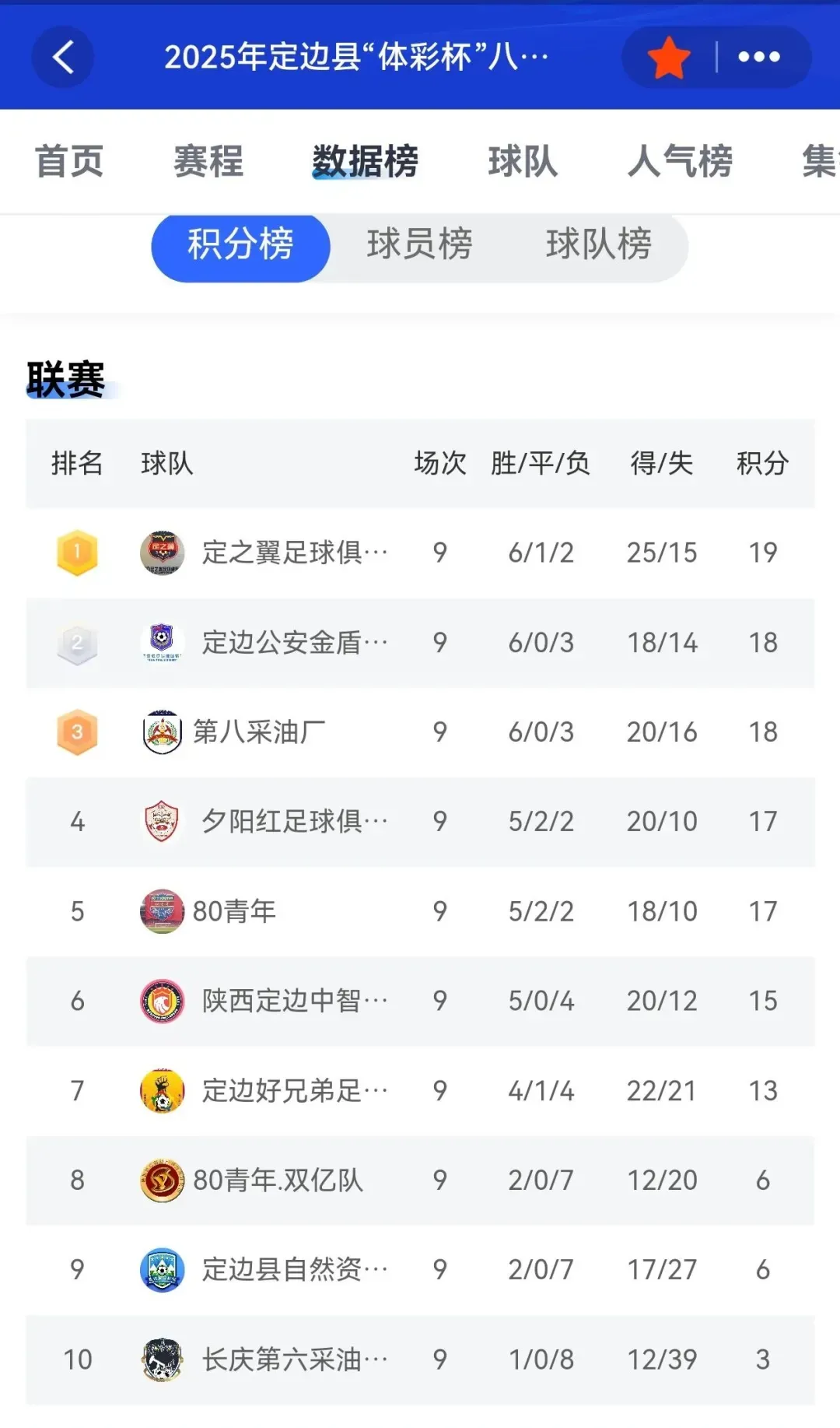Open the 陕西定边中智 team logo
This screenshot has height=1428, width=840.
pos(162,1001)
